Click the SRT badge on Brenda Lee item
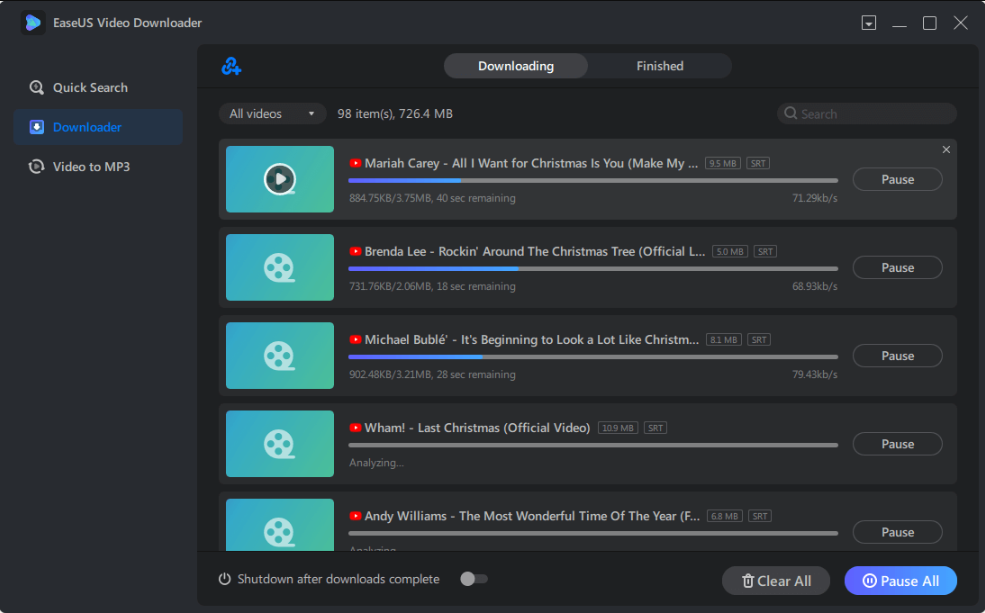This screenshot has width=985, height=613. (x=765, y=252)
